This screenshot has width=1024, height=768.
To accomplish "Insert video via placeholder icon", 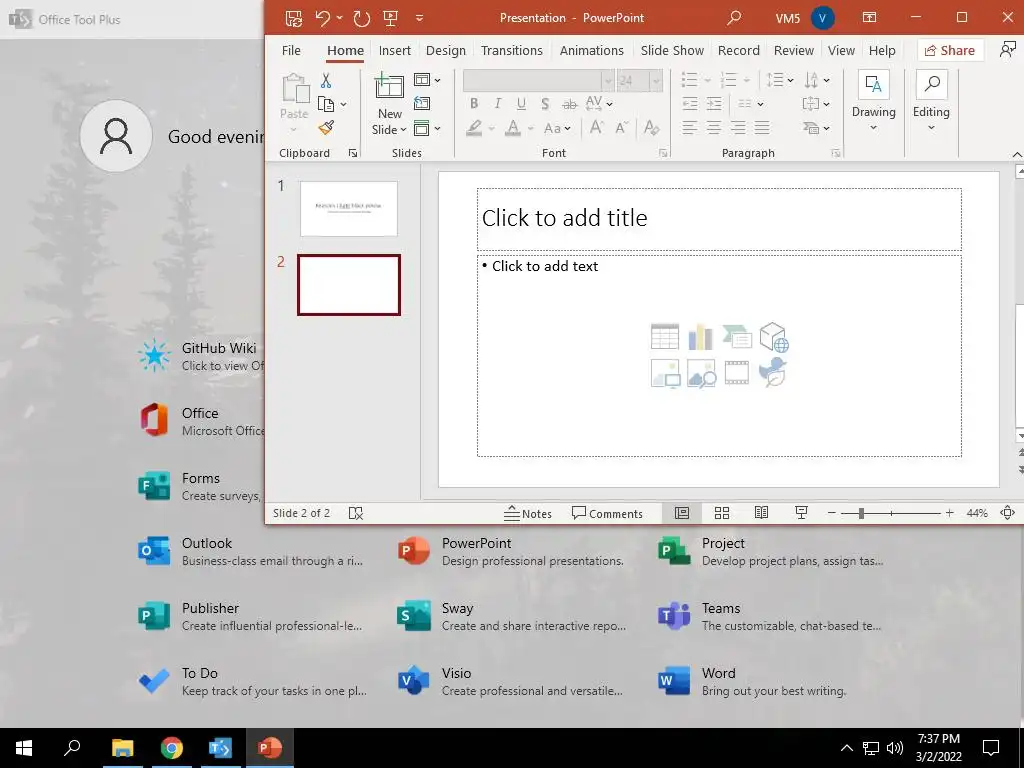I will 737,373.
